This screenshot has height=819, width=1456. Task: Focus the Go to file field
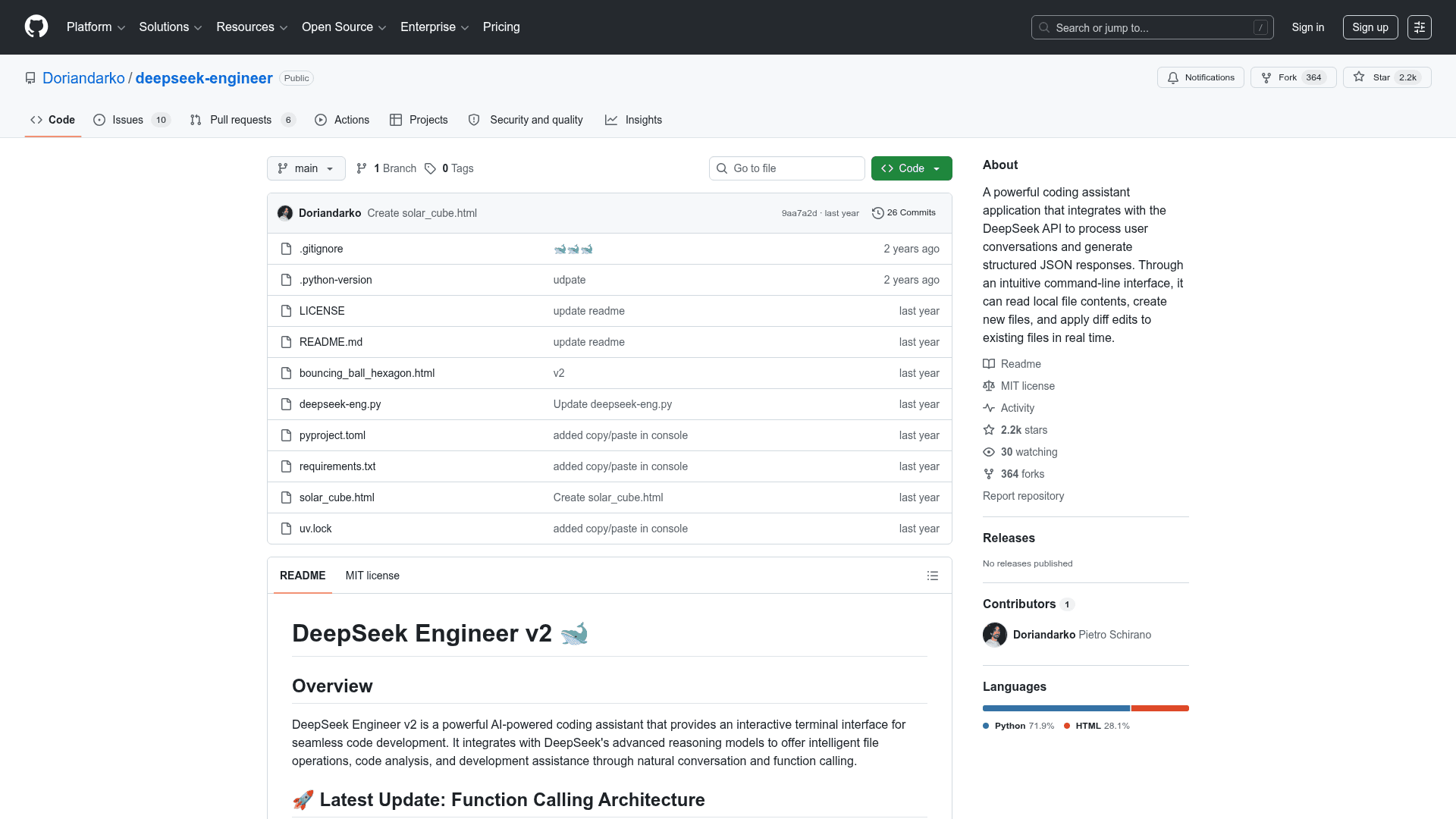tap(787, 168)
